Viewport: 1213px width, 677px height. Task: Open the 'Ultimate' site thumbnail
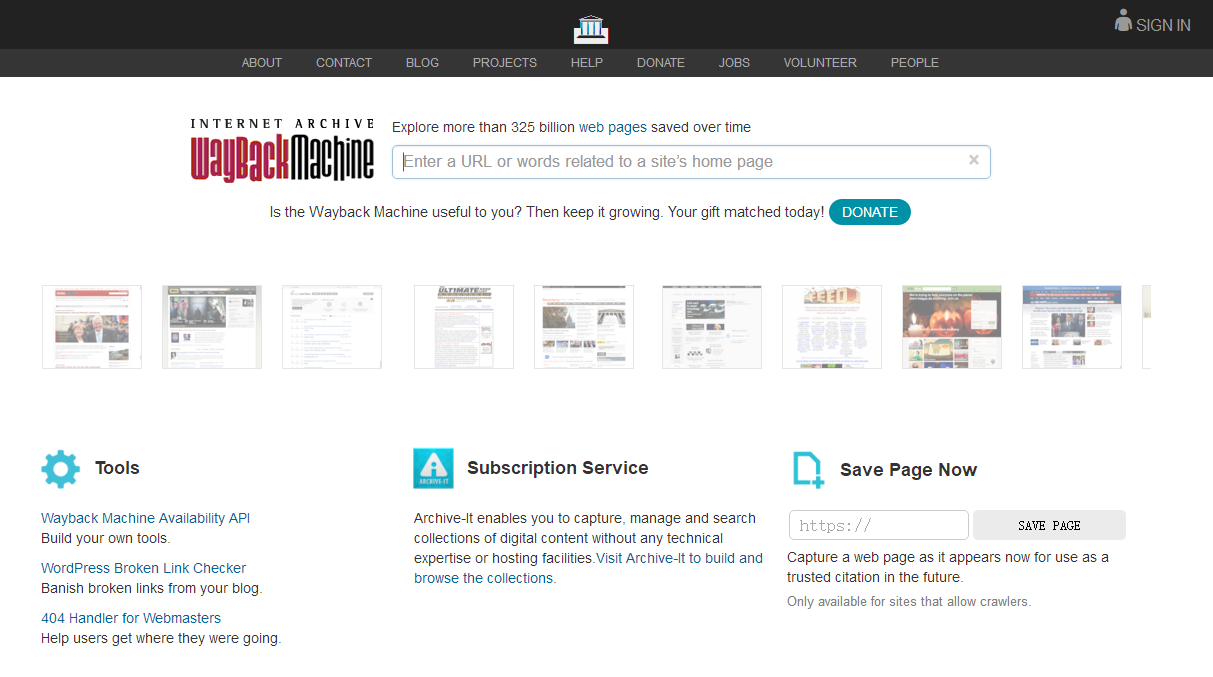point(464,327)
